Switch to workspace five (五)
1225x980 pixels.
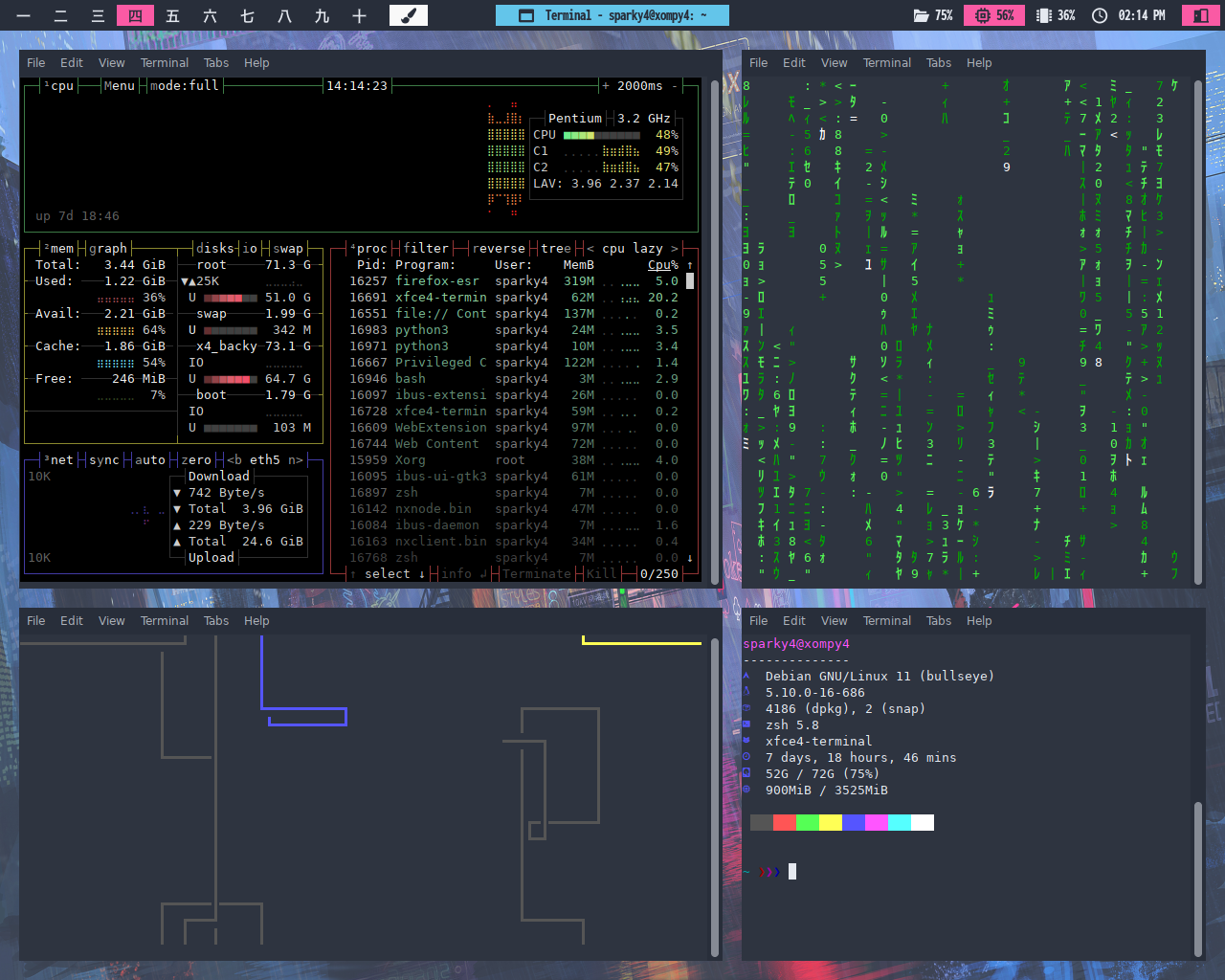172,15
